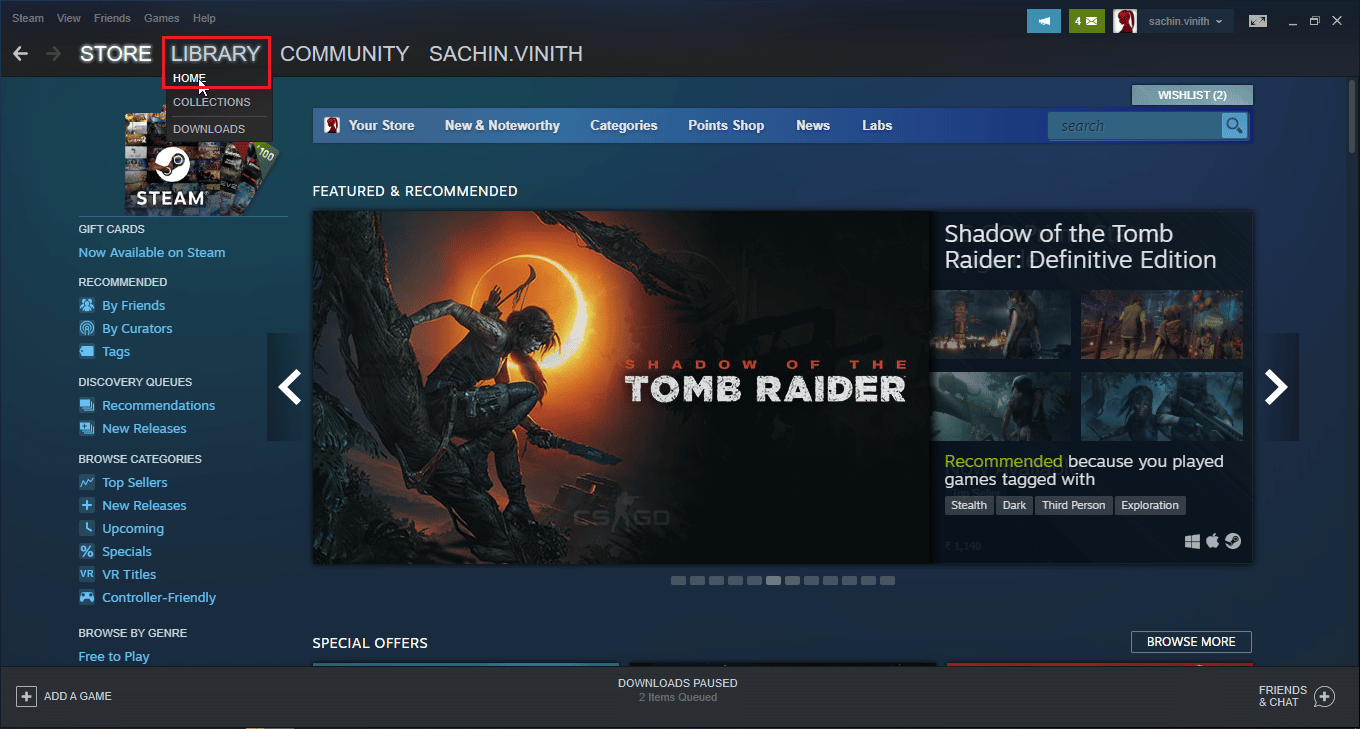Viewport: 1360px width, 729px height.
Task: Open the Categories store menu
Action: (x=624, y=126)
